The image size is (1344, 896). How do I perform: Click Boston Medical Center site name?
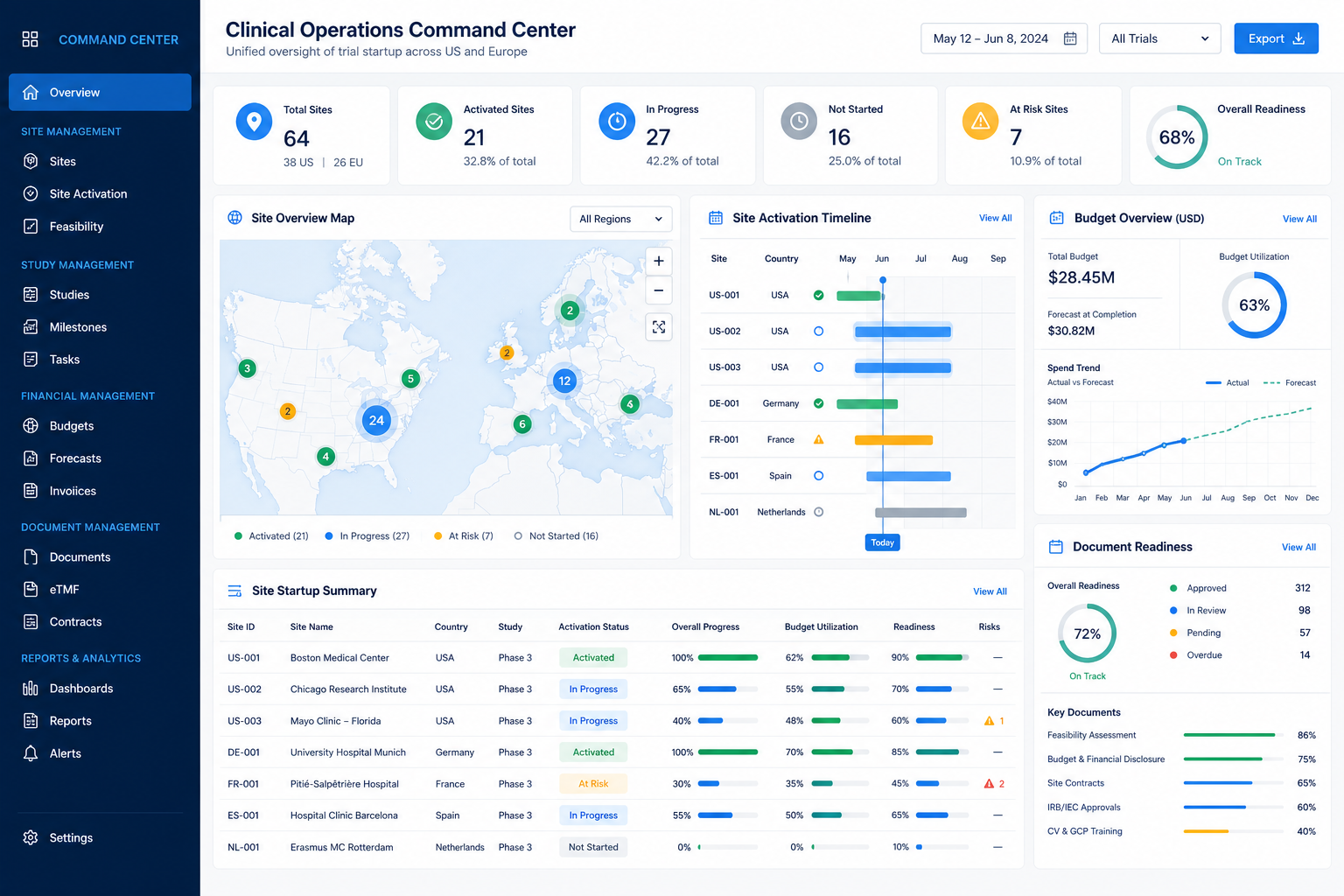coord(339,658)
